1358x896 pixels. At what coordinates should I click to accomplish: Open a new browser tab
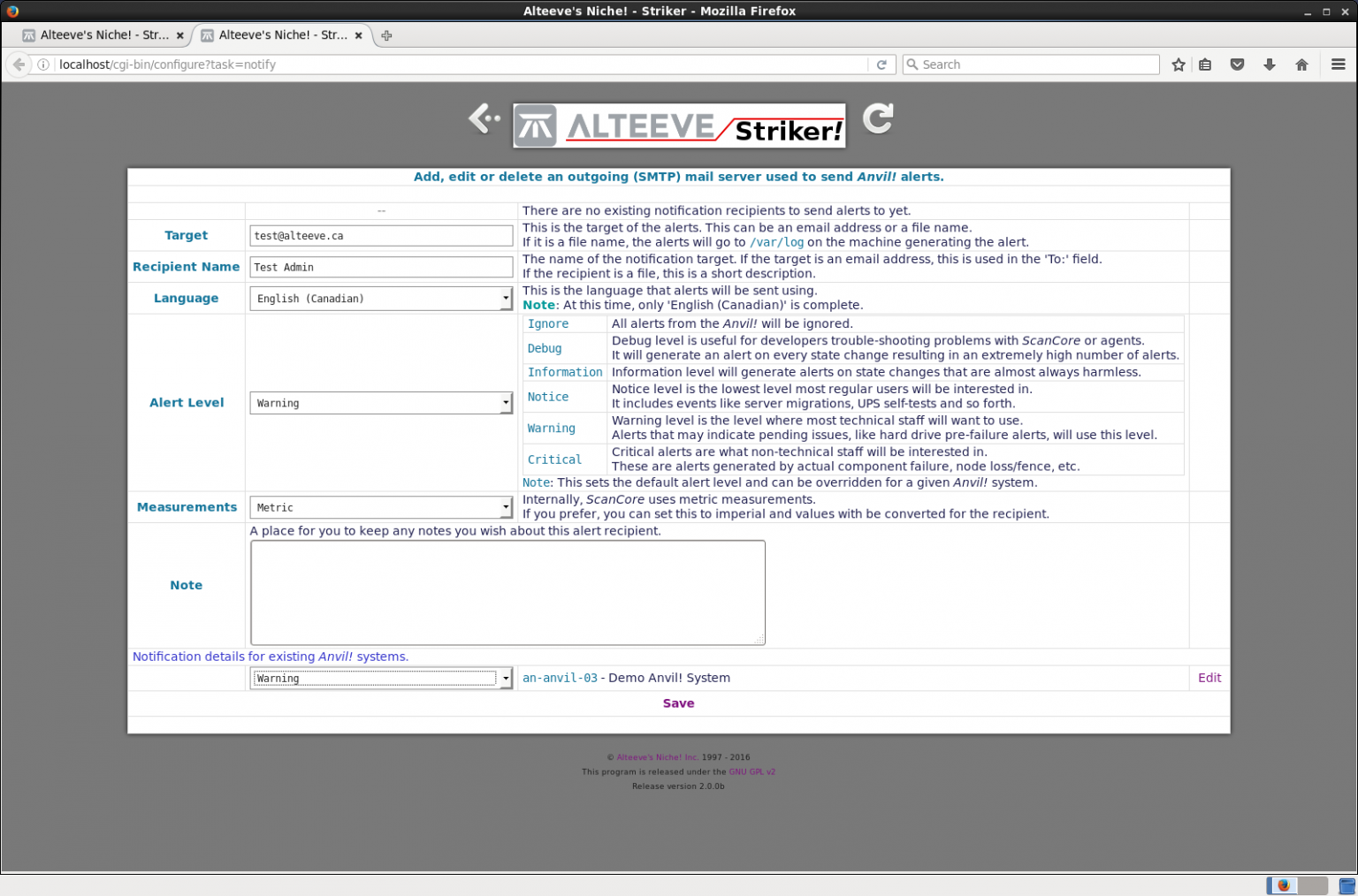[386, 35]
